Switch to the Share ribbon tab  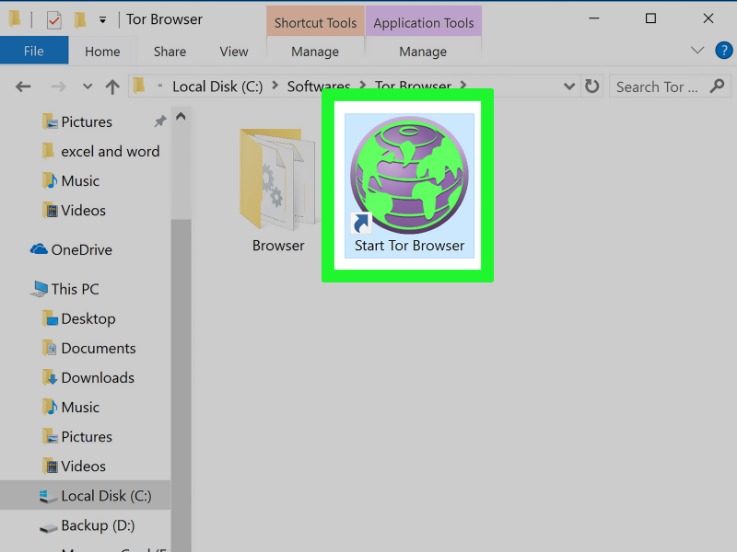[170, 51]
